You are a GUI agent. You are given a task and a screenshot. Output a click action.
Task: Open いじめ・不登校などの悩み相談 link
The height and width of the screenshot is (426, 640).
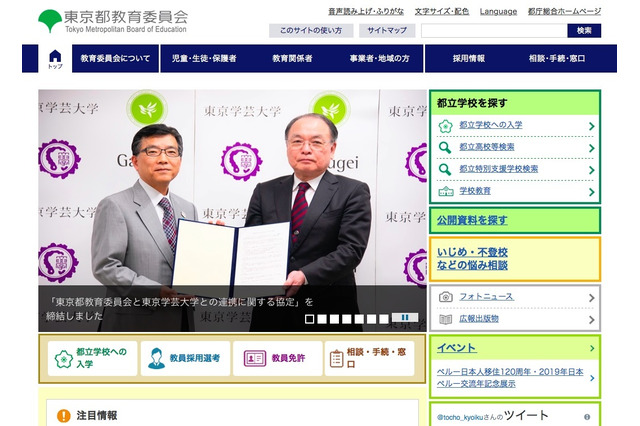tap(472, 259)
